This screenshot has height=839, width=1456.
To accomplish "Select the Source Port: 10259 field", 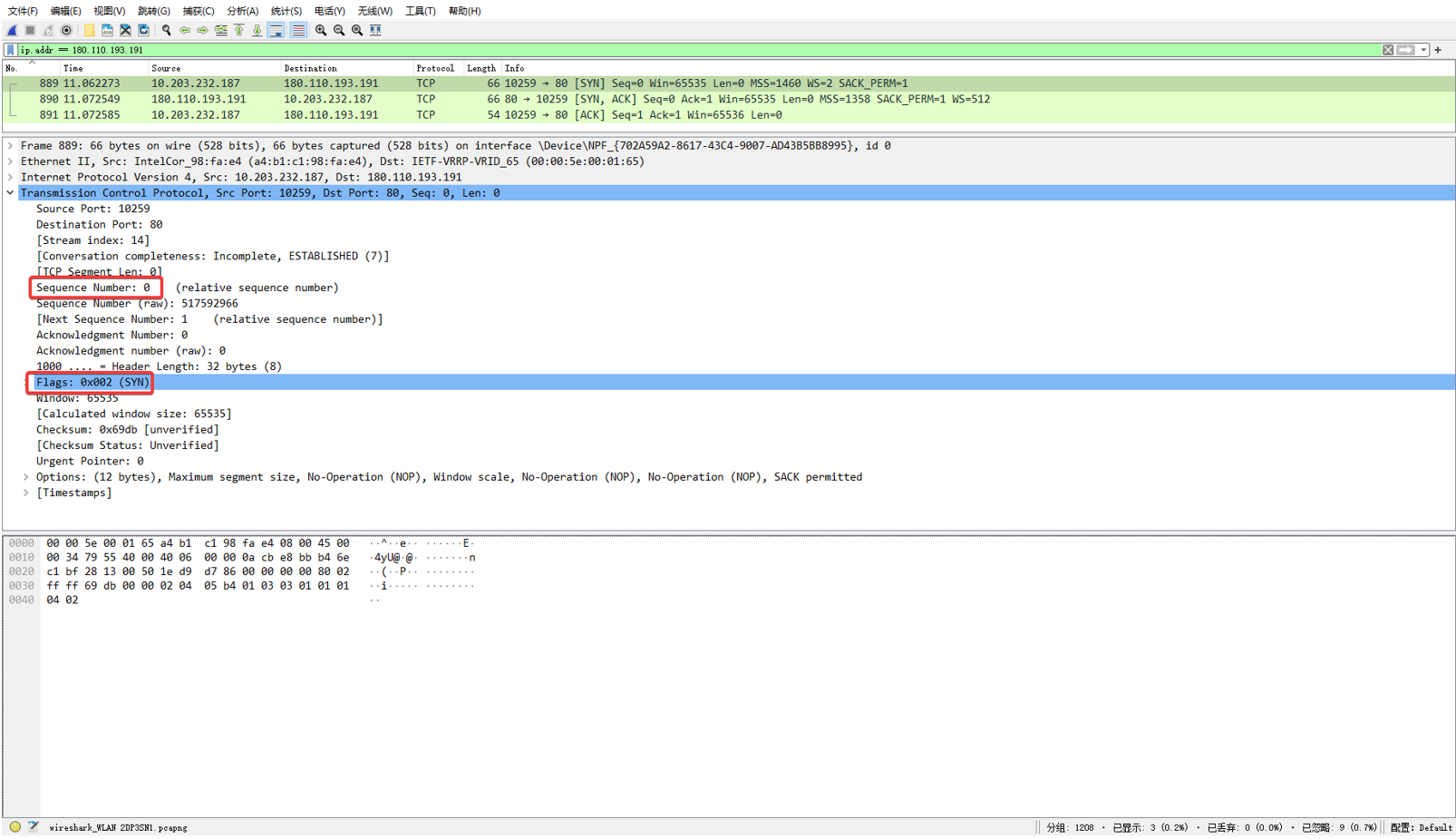I will [93, 209].
